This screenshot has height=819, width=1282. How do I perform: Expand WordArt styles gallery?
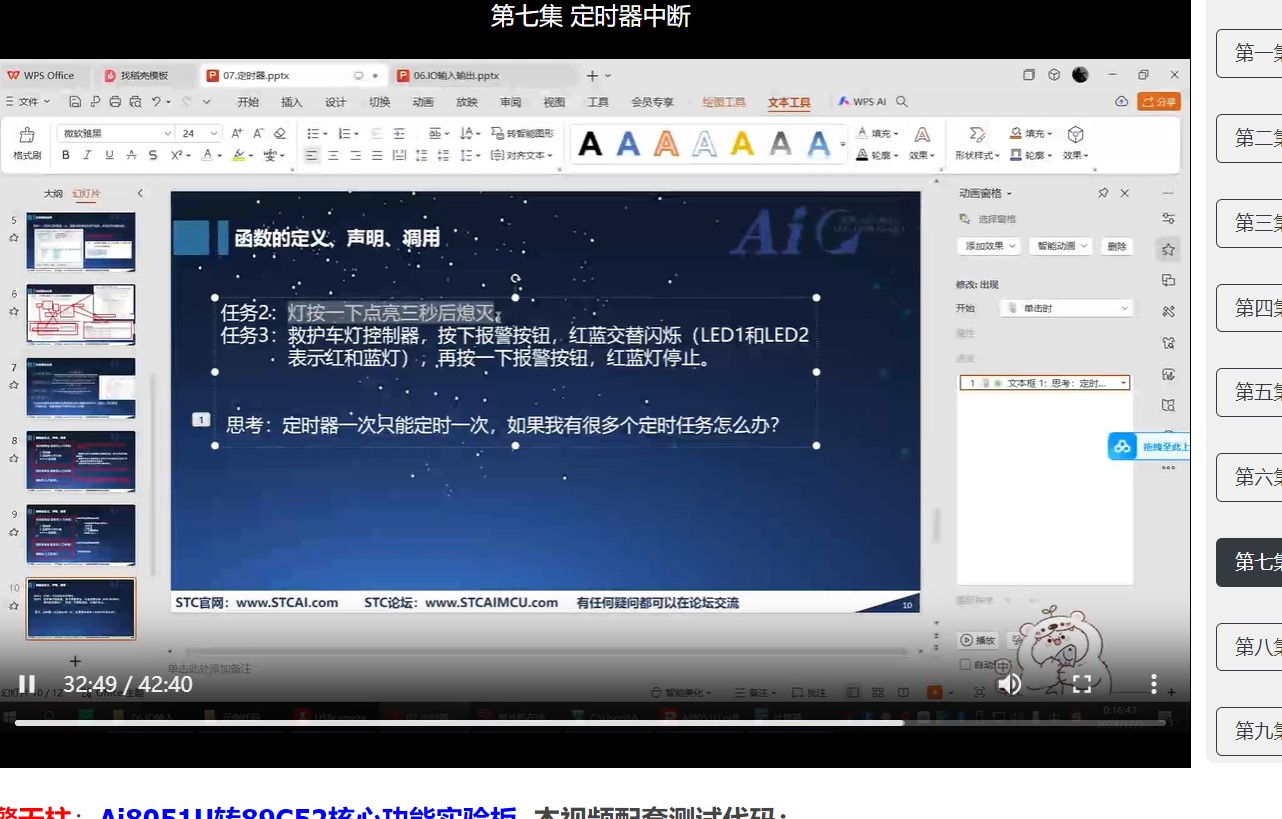pyautogui.click(x=843, y=146)
